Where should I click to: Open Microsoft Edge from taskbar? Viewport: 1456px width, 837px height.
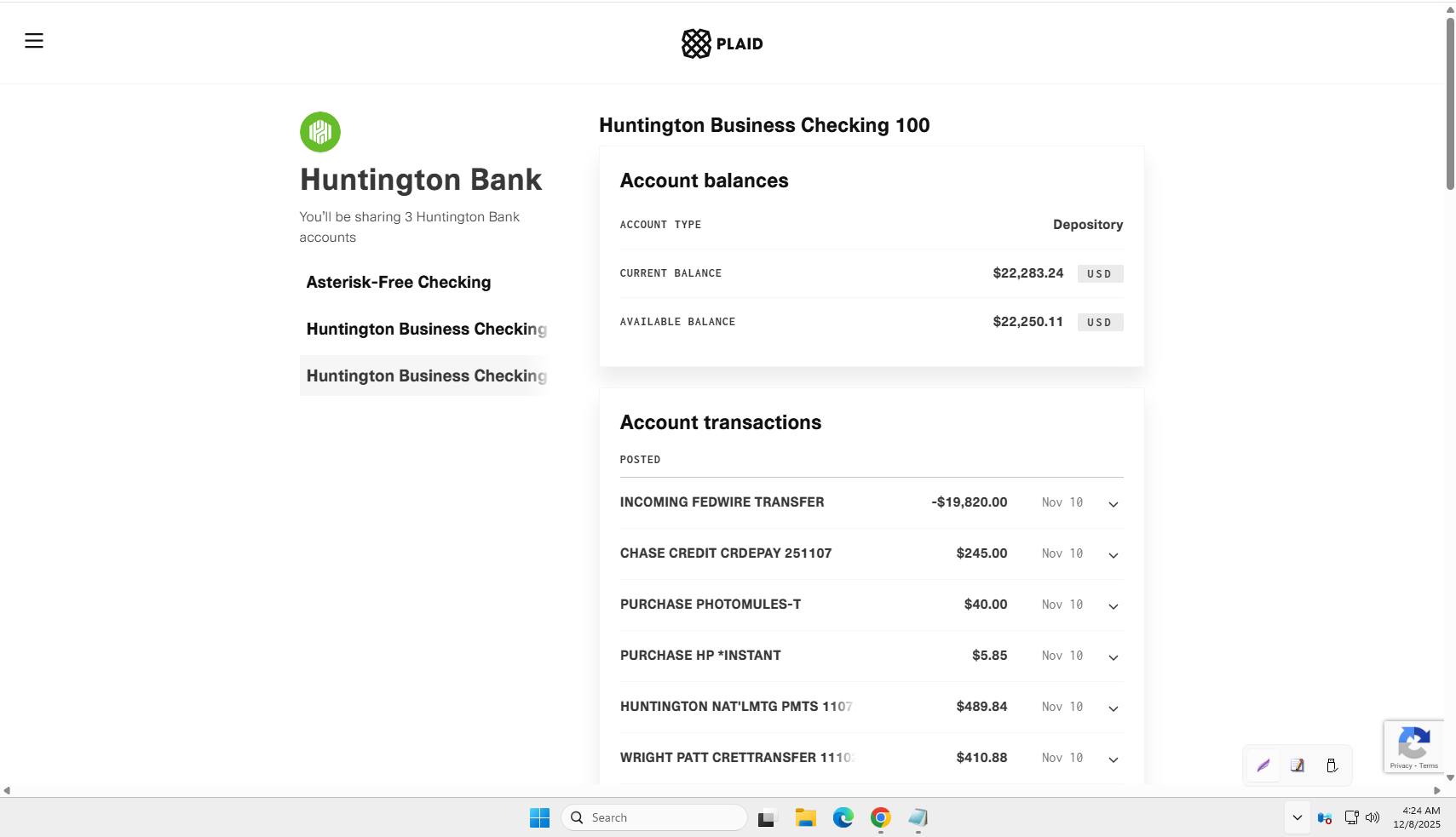[x=843, y=817]
